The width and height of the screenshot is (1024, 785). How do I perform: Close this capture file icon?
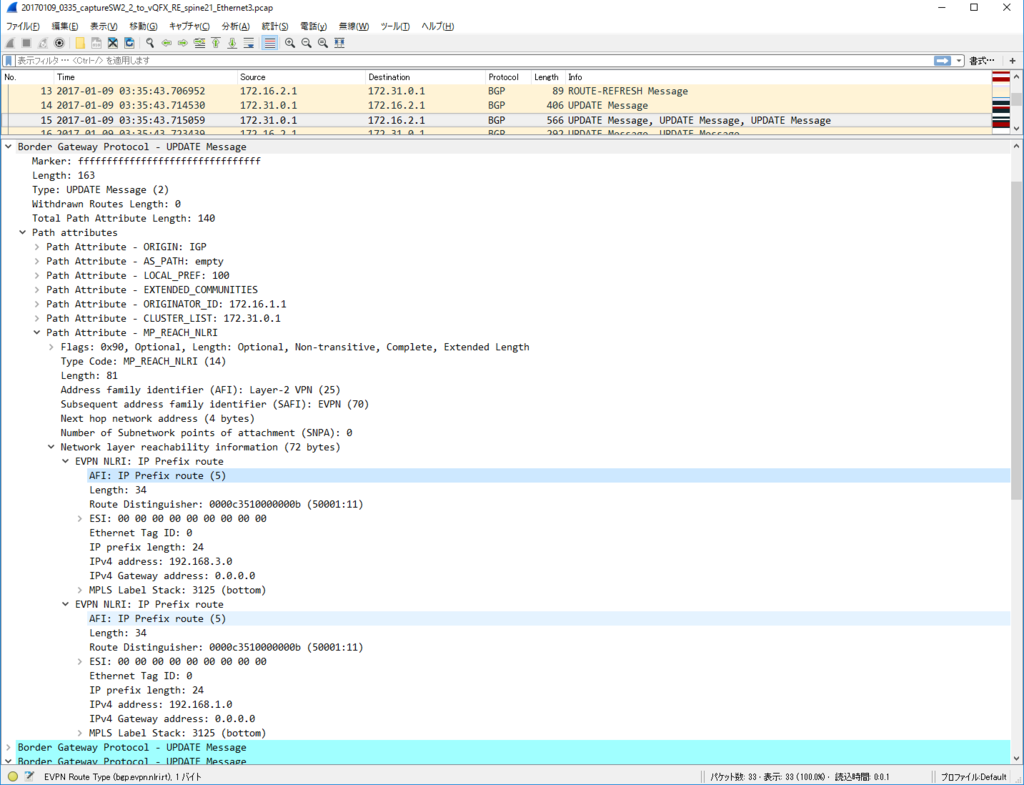[113, 43]
